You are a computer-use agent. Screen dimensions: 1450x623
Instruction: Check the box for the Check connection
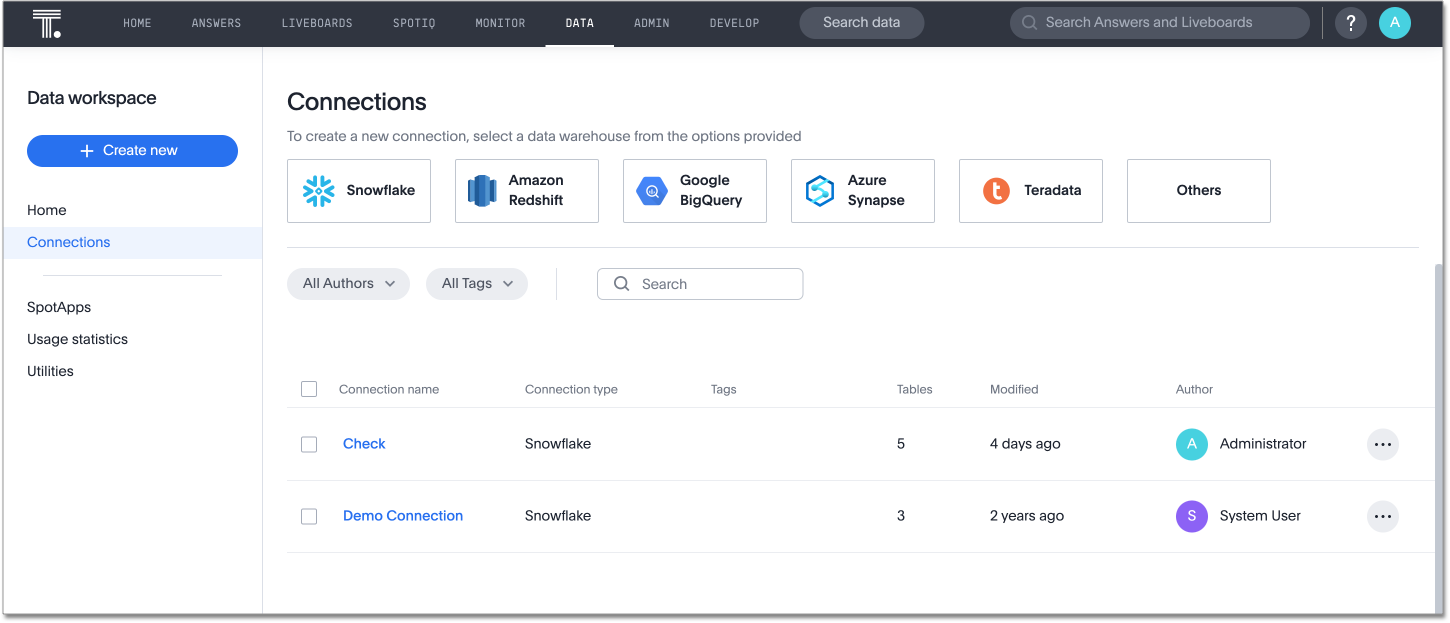click(x=309, y=444)
